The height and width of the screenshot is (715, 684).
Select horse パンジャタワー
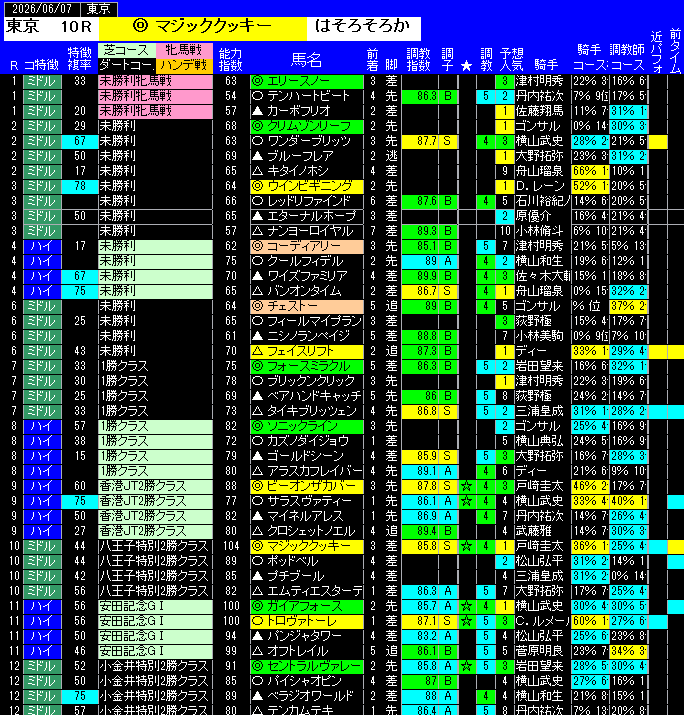point(306,636)
